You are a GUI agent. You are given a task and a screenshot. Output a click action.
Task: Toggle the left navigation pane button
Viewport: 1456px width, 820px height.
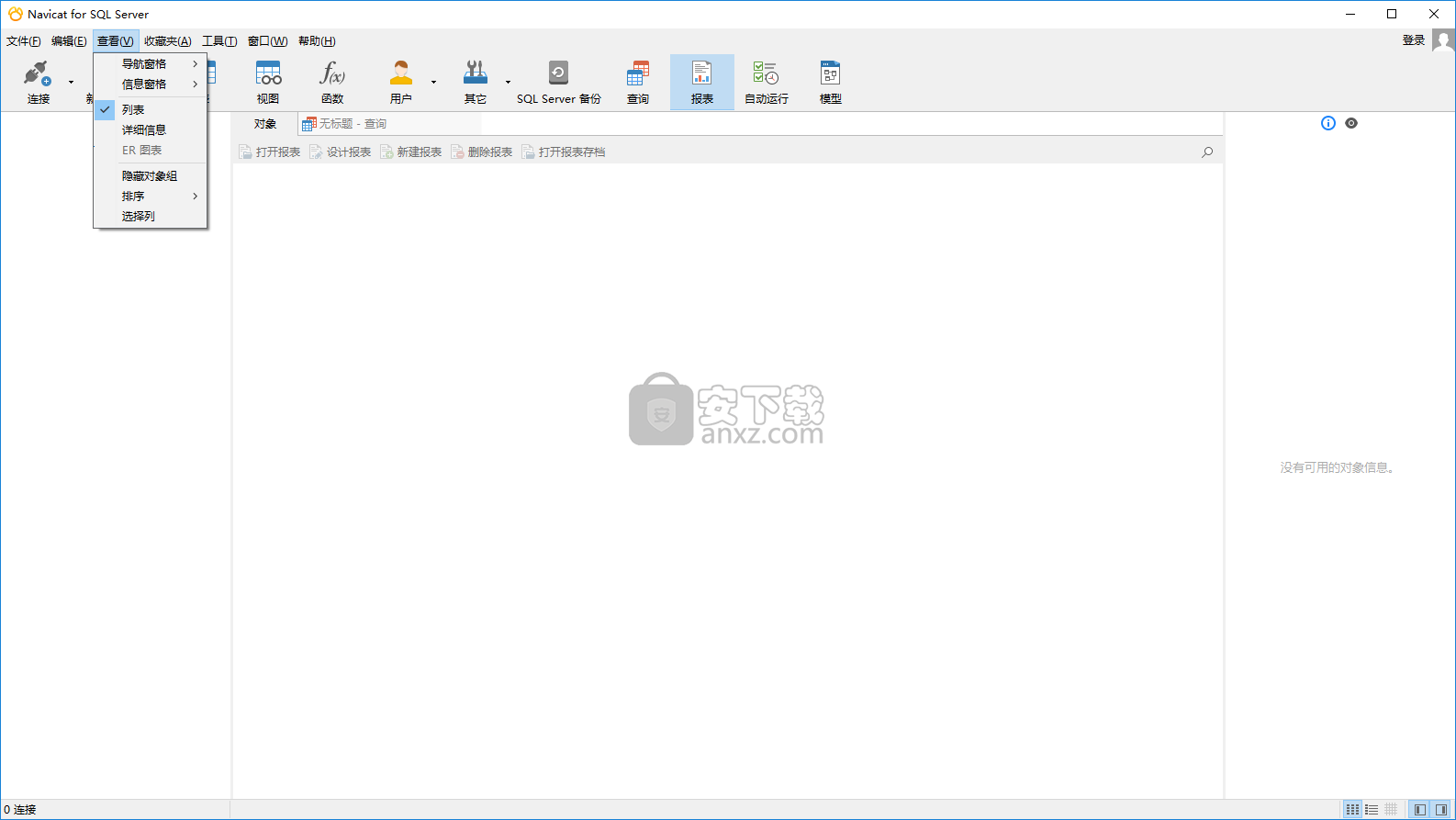click(x=1420, y=810)
